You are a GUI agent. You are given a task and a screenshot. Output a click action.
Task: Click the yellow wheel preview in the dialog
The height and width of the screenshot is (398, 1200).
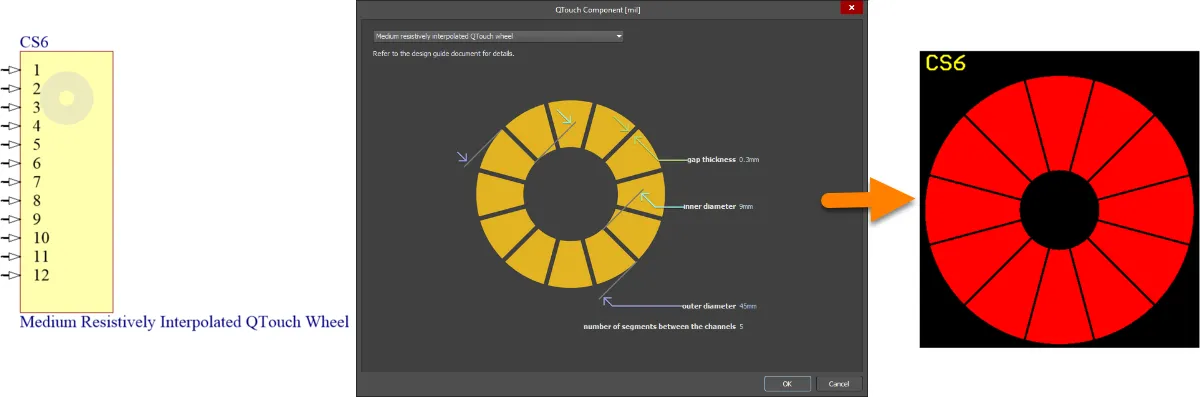point(571,194)
